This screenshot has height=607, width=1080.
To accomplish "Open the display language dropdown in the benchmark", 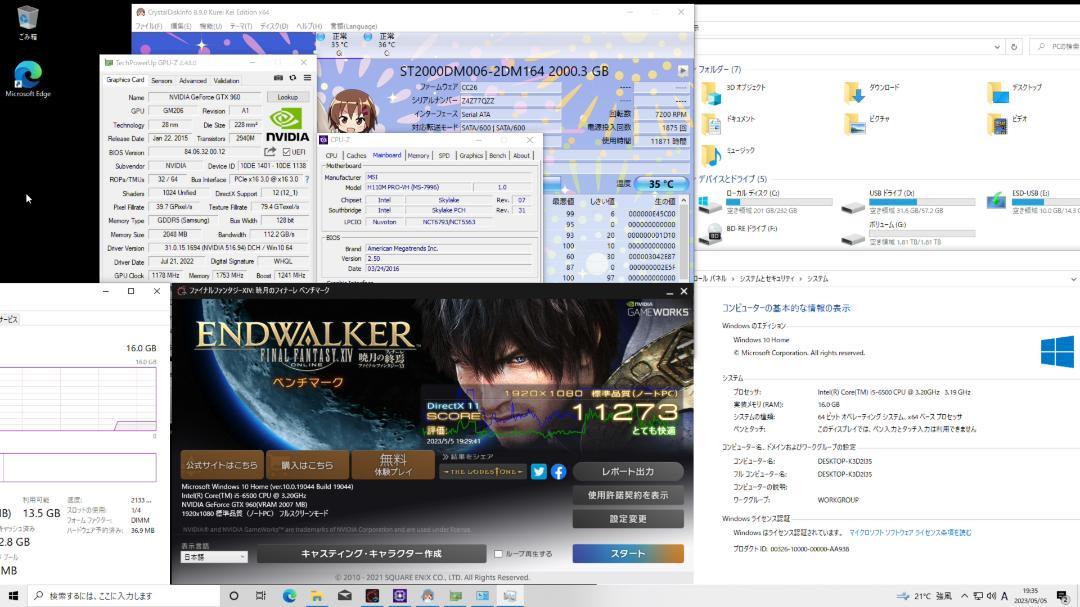I will 214,557.
